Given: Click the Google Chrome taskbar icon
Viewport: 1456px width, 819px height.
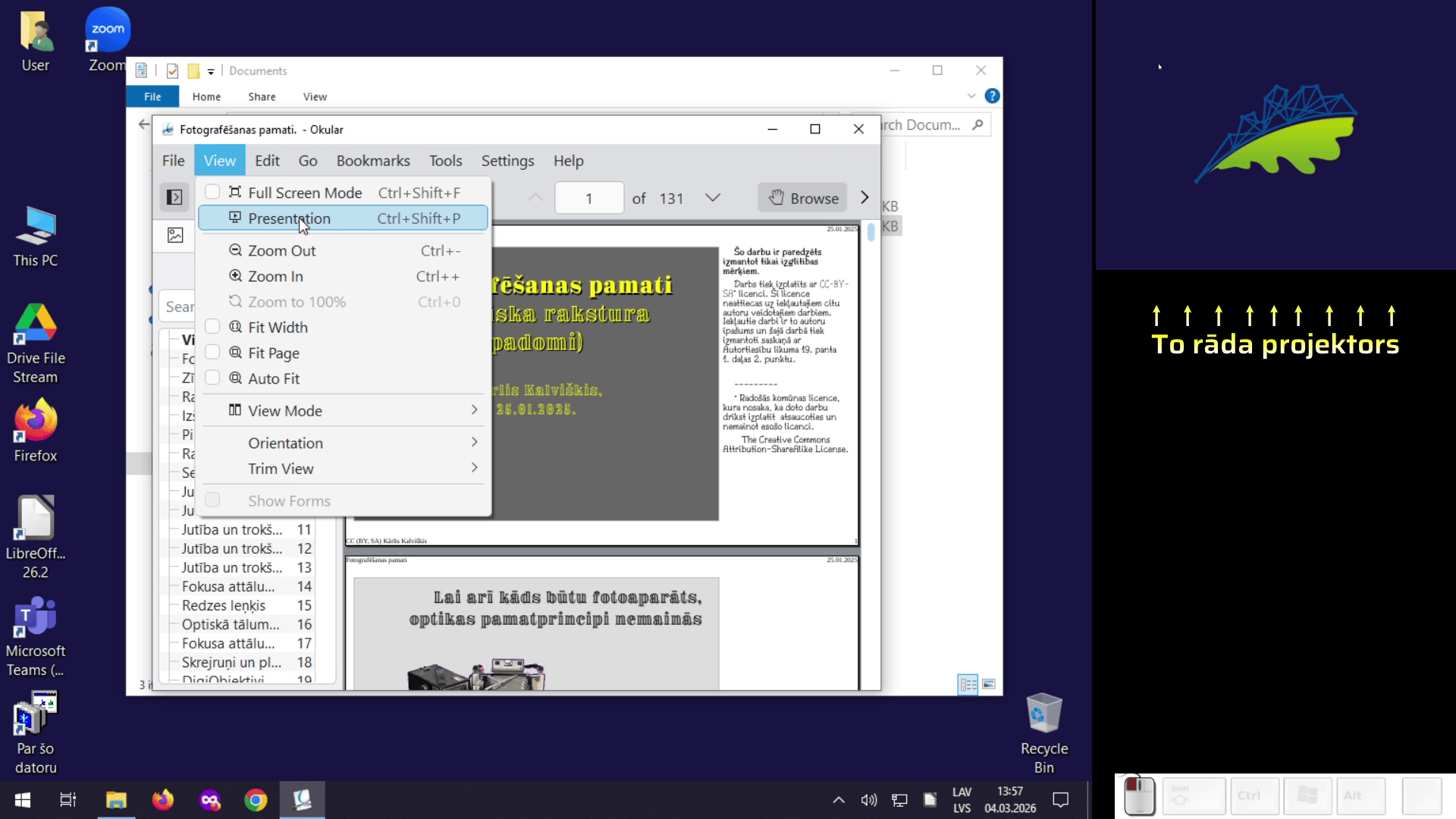Looking at the screenshot, I should click(x=256, y=800).
